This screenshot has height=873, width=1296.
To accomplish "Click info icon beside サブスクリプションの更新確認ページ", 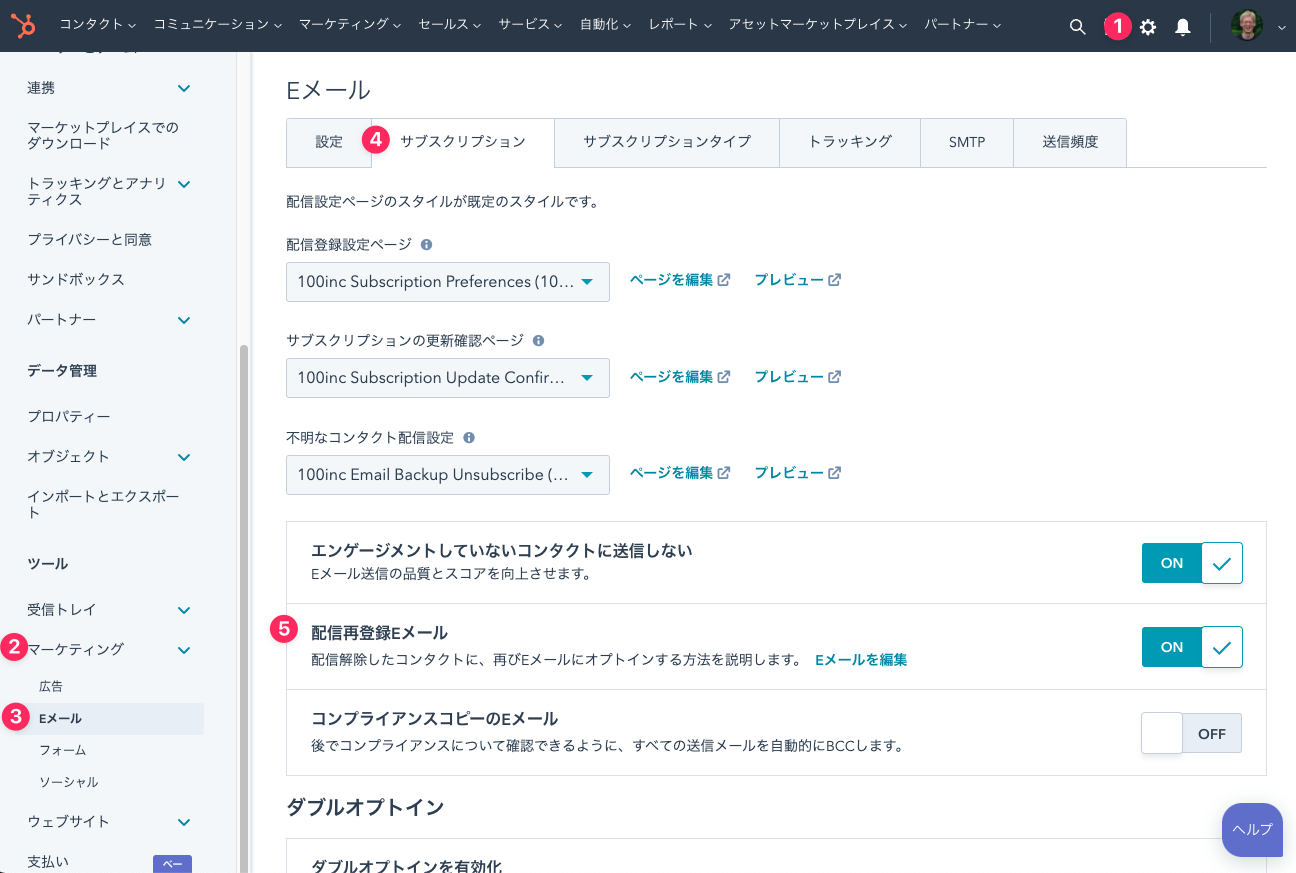I will coord(539,341).
